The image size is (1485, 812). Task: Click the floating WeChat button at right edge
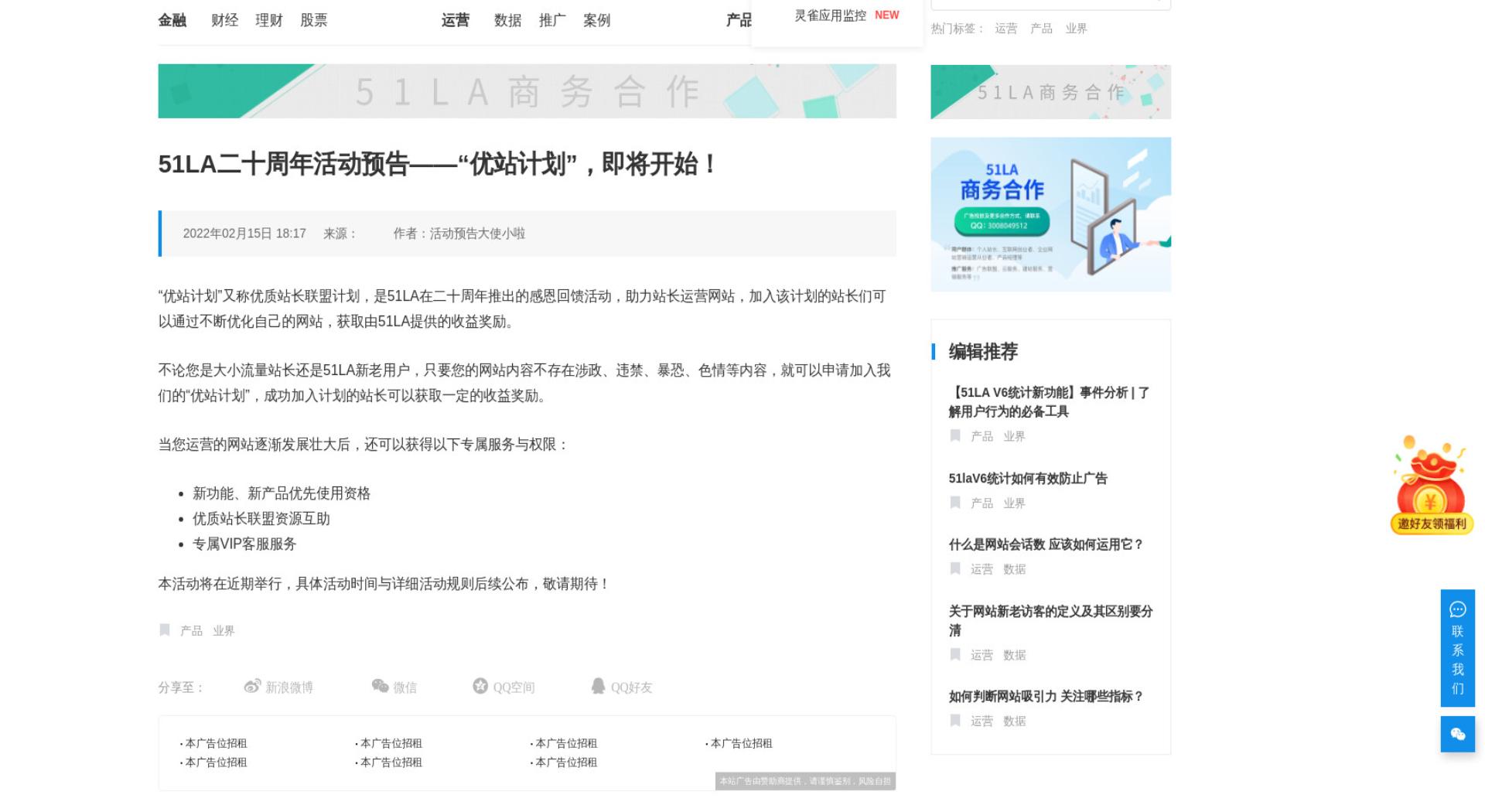coord(1458,734)
